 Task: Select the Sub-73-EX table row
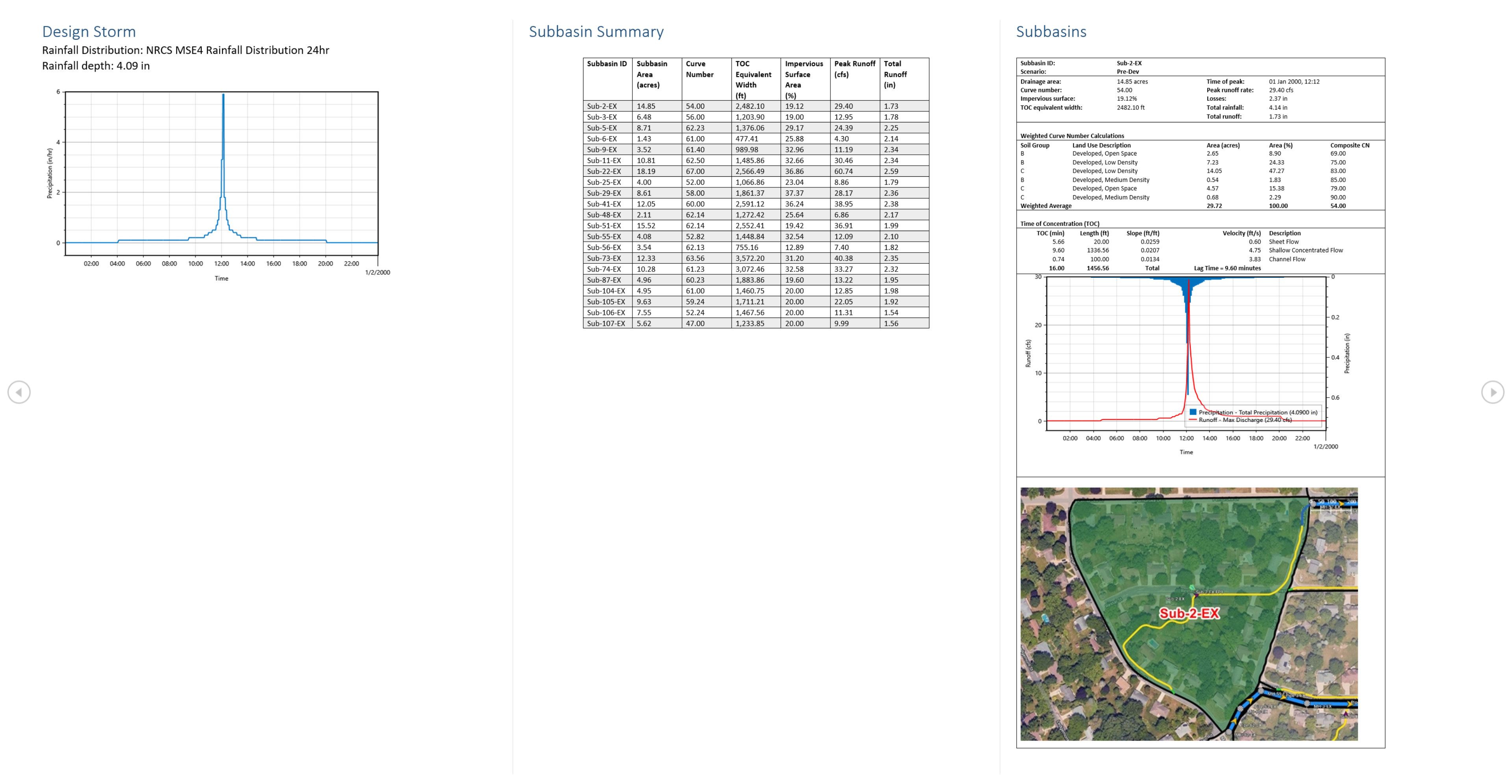point(604,258)
